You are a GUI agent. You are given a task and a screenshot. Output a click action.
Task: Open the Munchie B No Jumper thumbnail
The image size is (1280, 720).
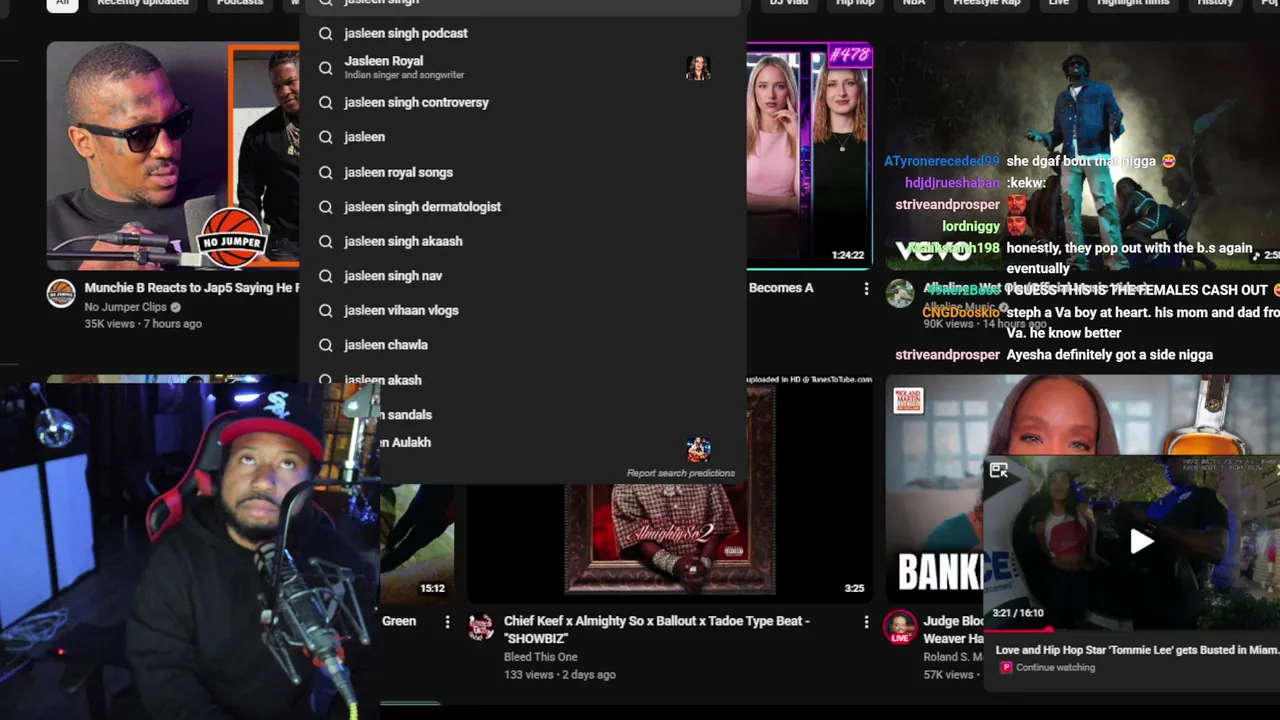coord(173,156)
